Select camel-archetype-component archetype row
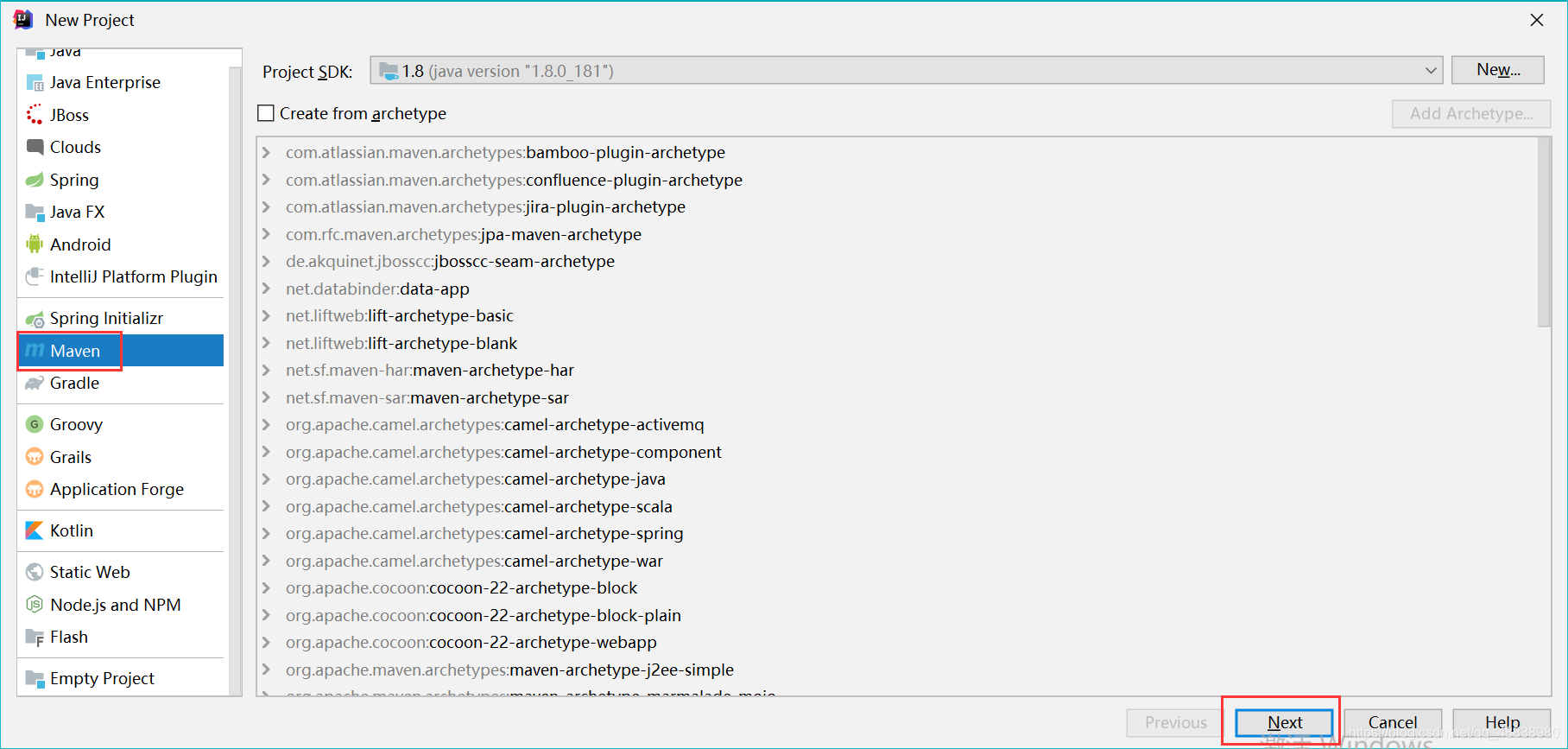This screenshot has height=749, width=1568. point(898,452)
